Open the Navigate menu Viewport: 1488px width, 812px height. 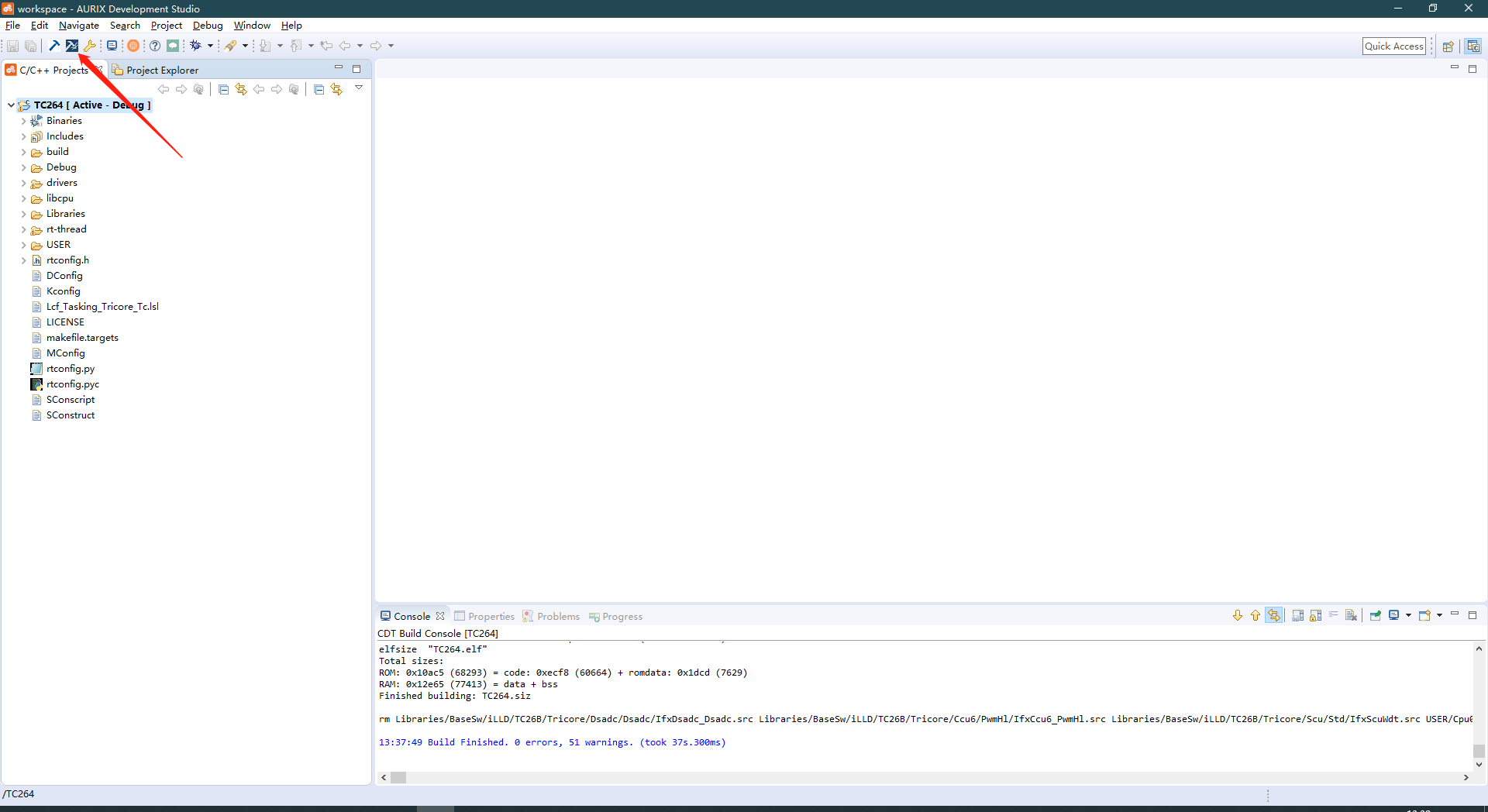point(79,26)
